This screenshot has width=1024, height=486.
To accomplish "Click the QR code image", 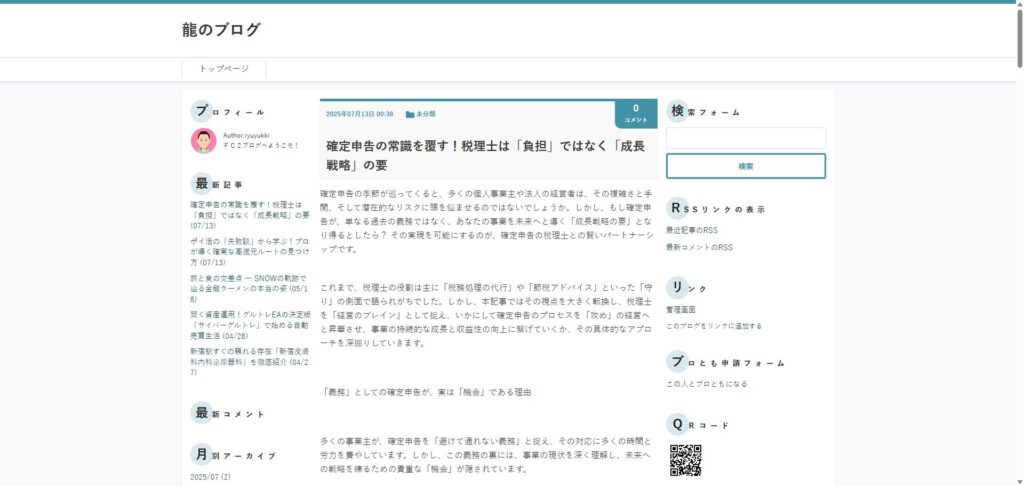I will pos(685,460).
